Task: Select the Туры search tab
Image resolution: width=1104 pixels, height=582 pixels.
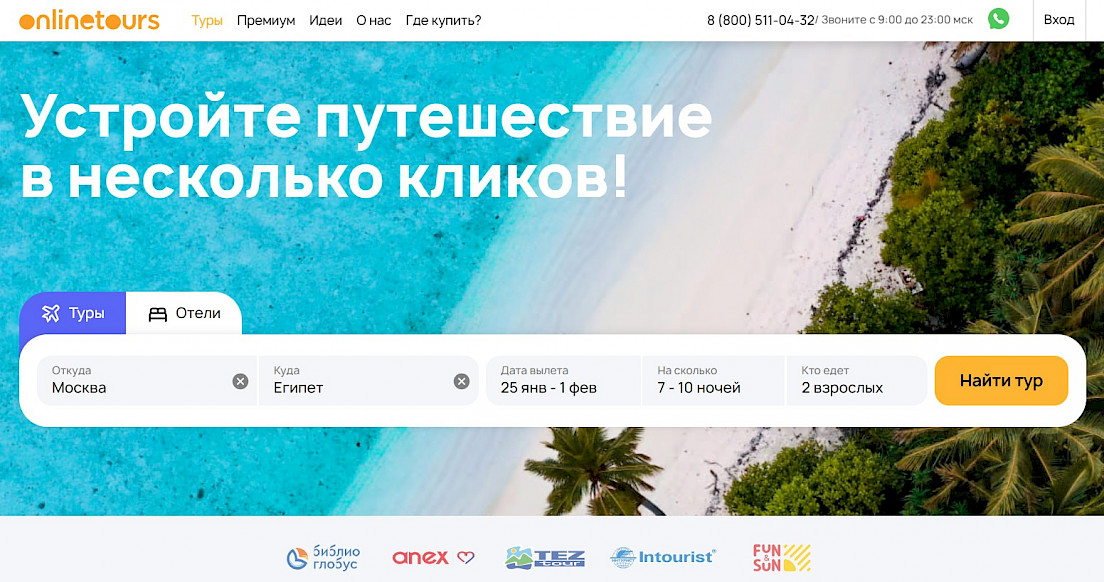Action: pos(73,313)
